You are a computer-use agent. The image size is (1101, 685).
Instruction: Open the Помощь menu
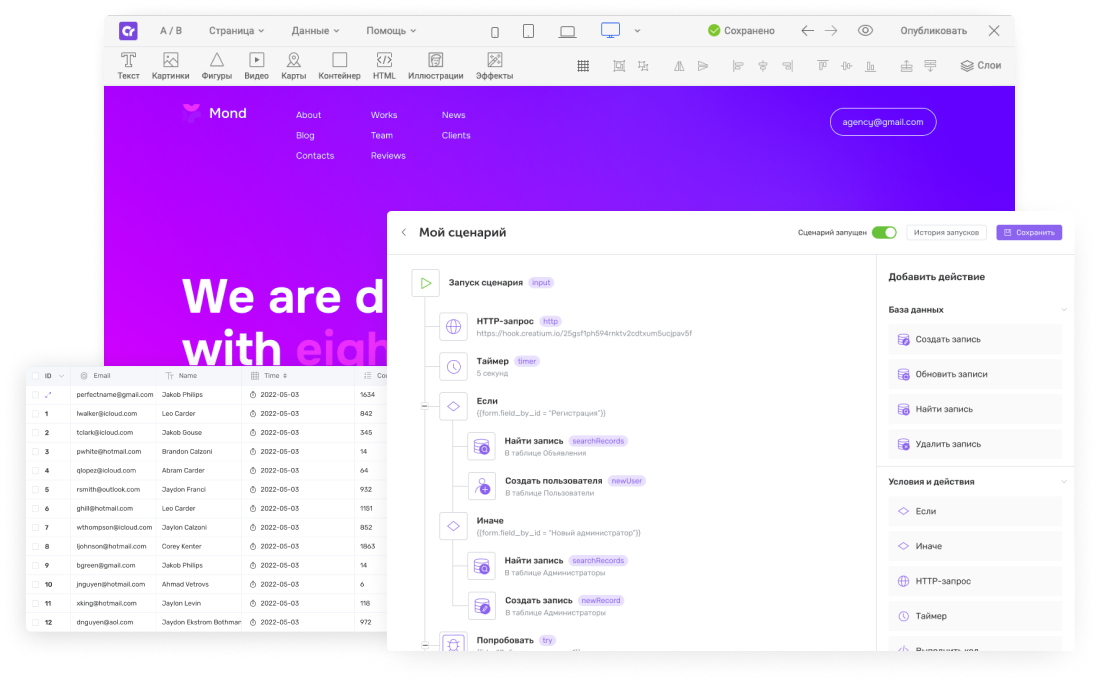pos(391,31)
